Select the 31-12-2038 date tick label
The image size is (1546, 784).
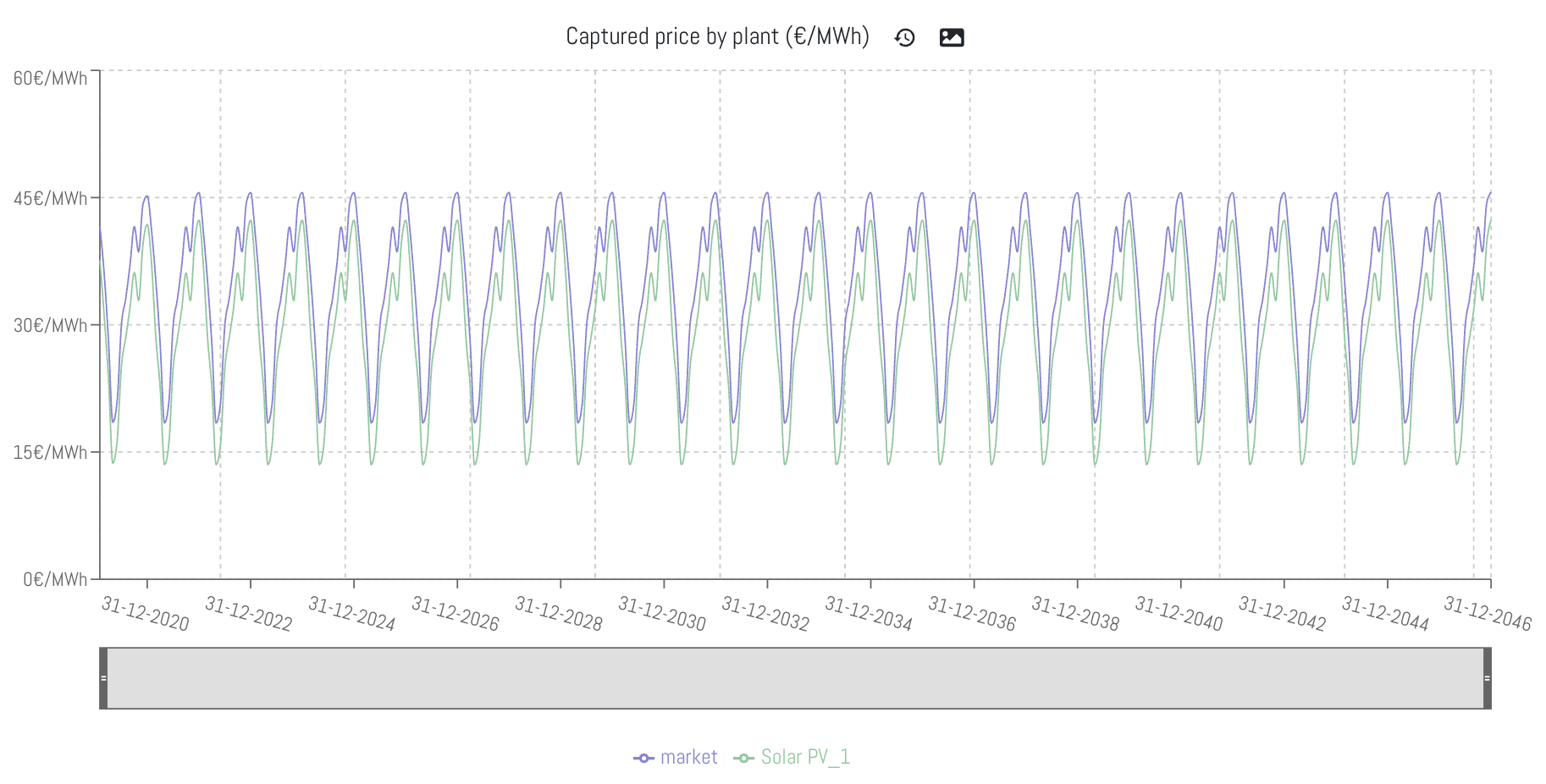tap(1074, 614)
